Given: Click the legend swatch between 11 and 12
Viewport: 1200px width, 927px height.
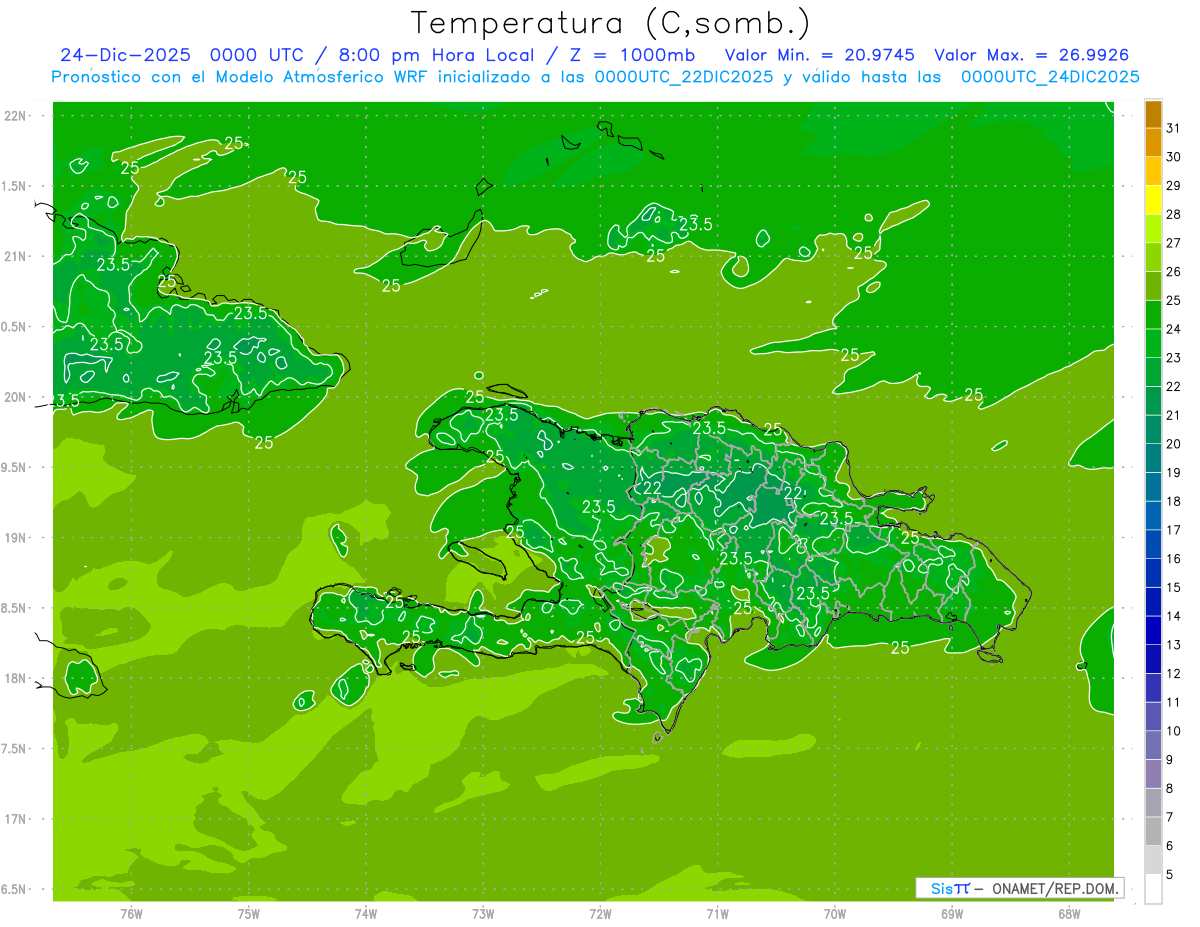Looking at the screenshot, I should pyautogui.click(x=1153, y=689).
